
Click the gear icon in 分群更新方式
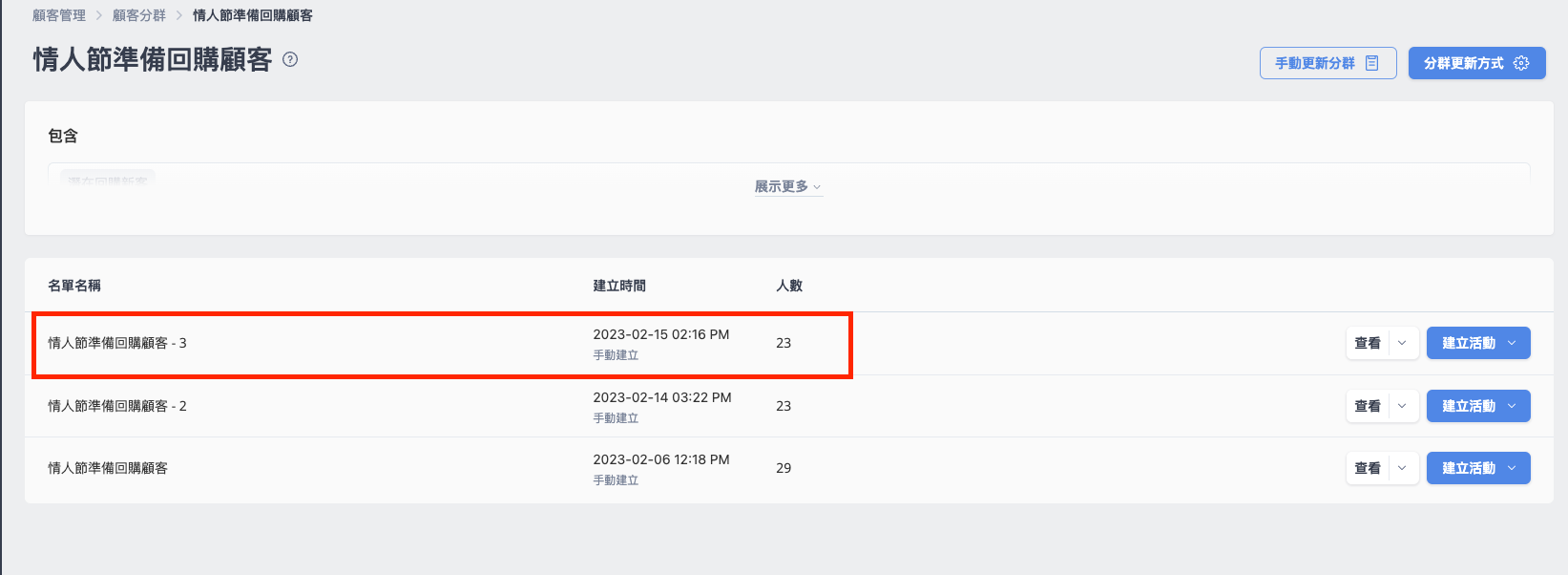pos(1521,63)
